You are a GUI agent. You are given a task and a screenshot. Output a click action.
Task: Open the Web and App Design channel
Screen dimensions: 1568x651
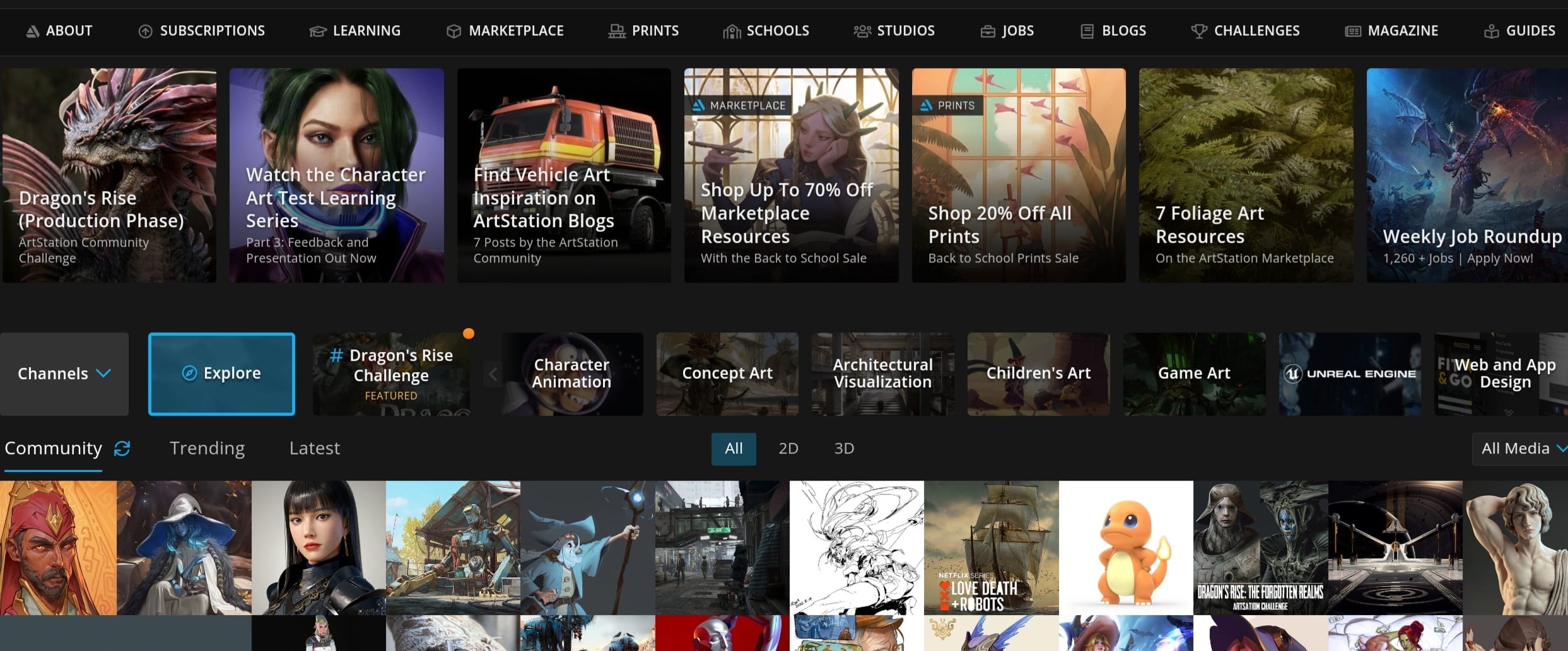click(x=1501, y=373)
